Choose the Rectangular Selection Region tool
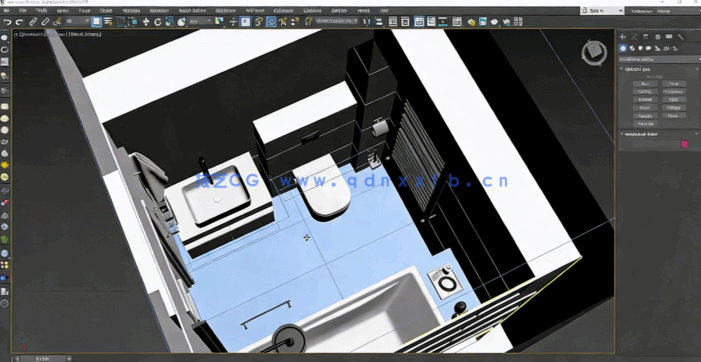This screenshot has height=362, width=701. [121, 21]
